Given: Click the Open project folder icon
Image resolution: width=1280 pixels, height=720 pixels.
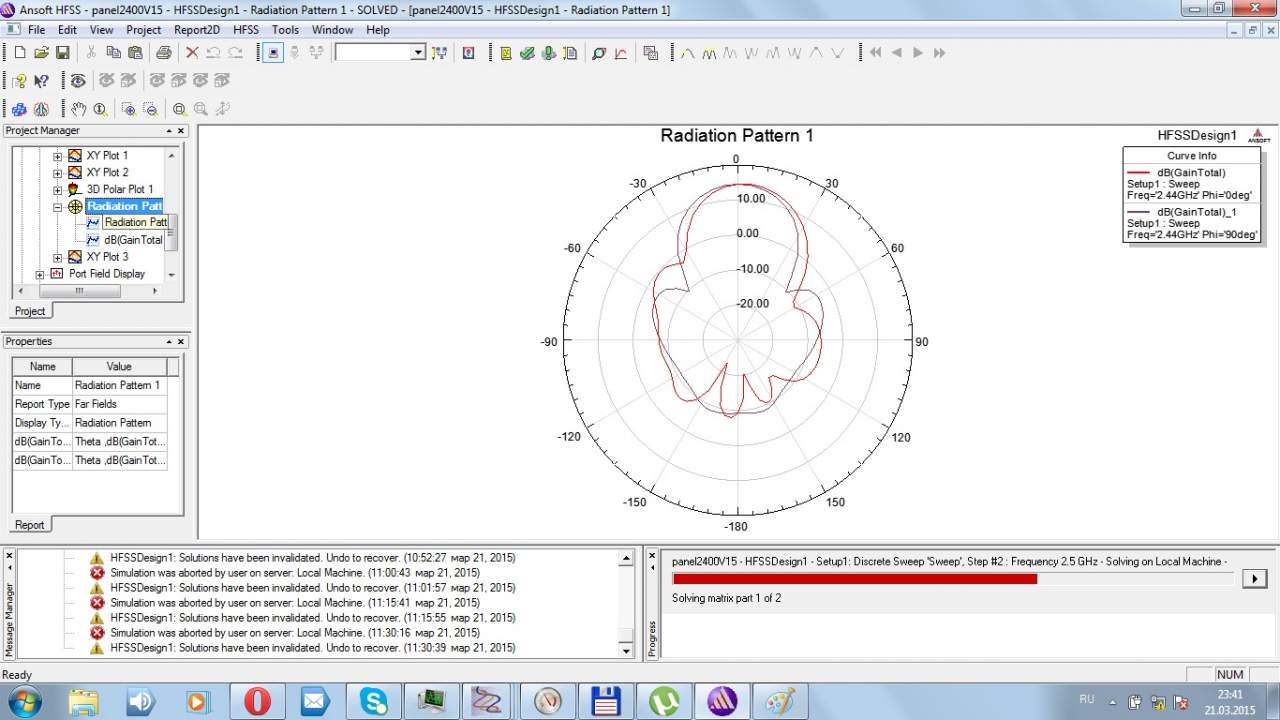Looking at the screenshot, I should tap(41, 53).
